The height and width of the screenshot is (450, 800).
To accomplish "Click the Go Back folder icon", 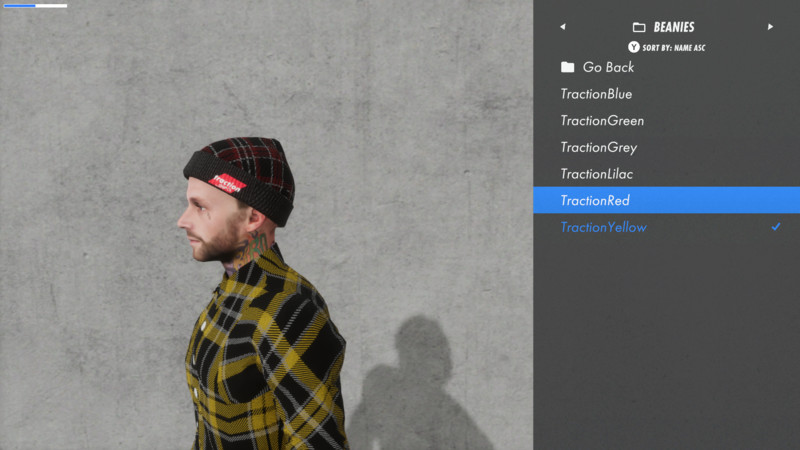I will click(567, 67).
